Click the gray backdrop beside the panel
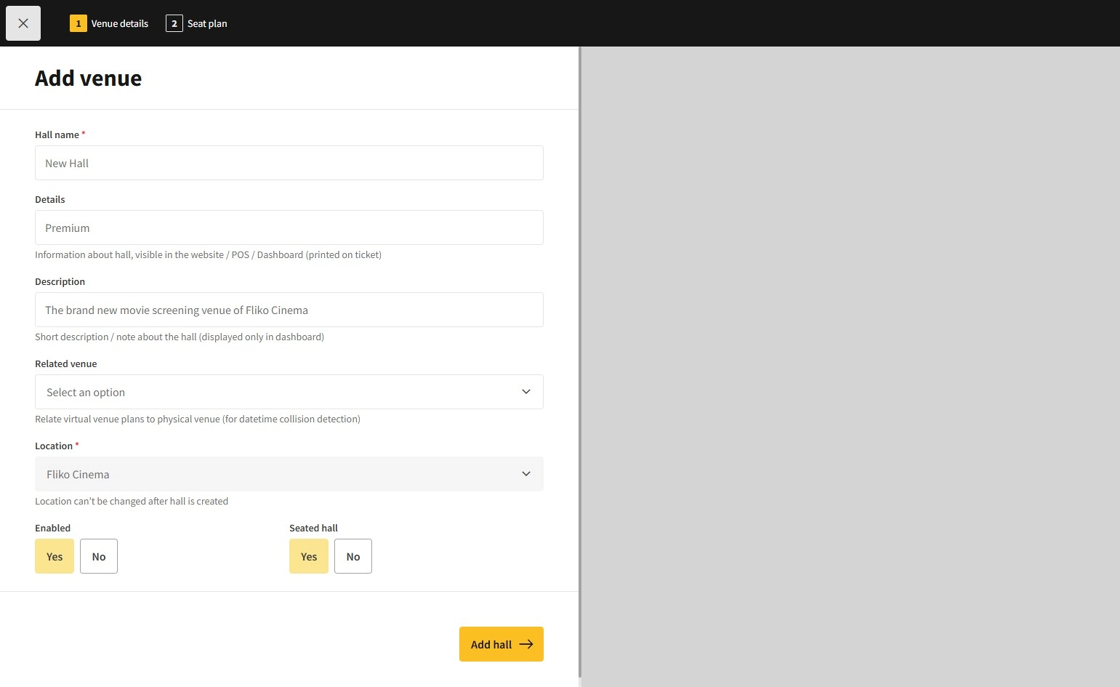Image resolution: width=1120 pixels, height=687 pixels. 850,360
